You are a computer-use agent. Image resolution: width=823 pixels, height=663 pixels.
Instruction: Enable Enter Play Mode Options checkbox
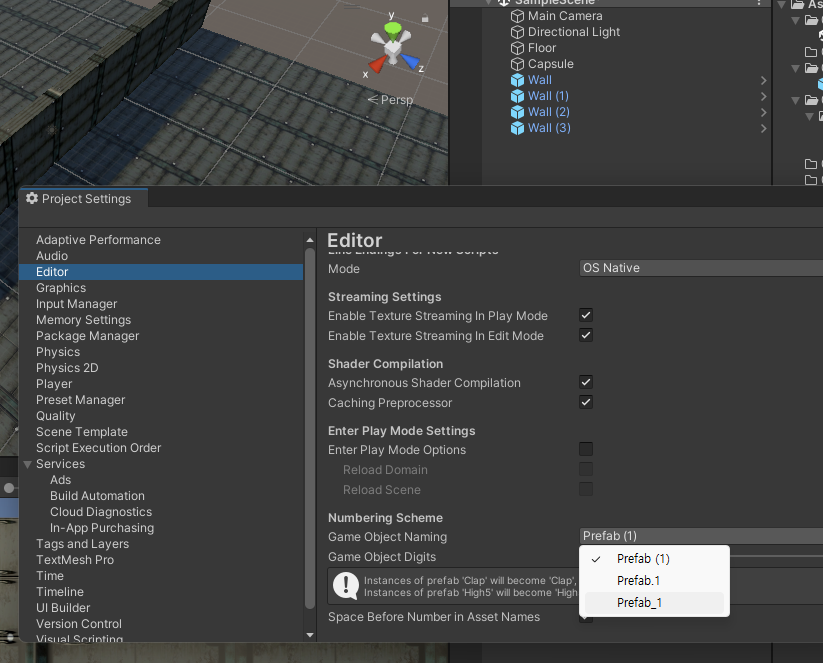586,449
